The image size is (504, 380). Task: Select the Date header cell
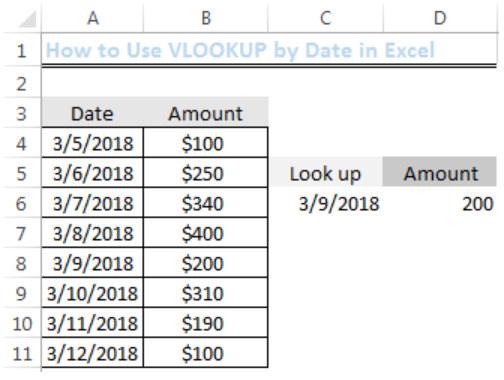coord(92,113)
